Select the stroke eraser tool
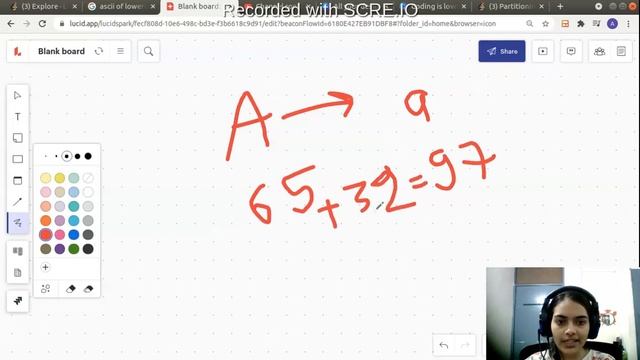The width and height of the screenshot is (640, 360). [70, 289]
